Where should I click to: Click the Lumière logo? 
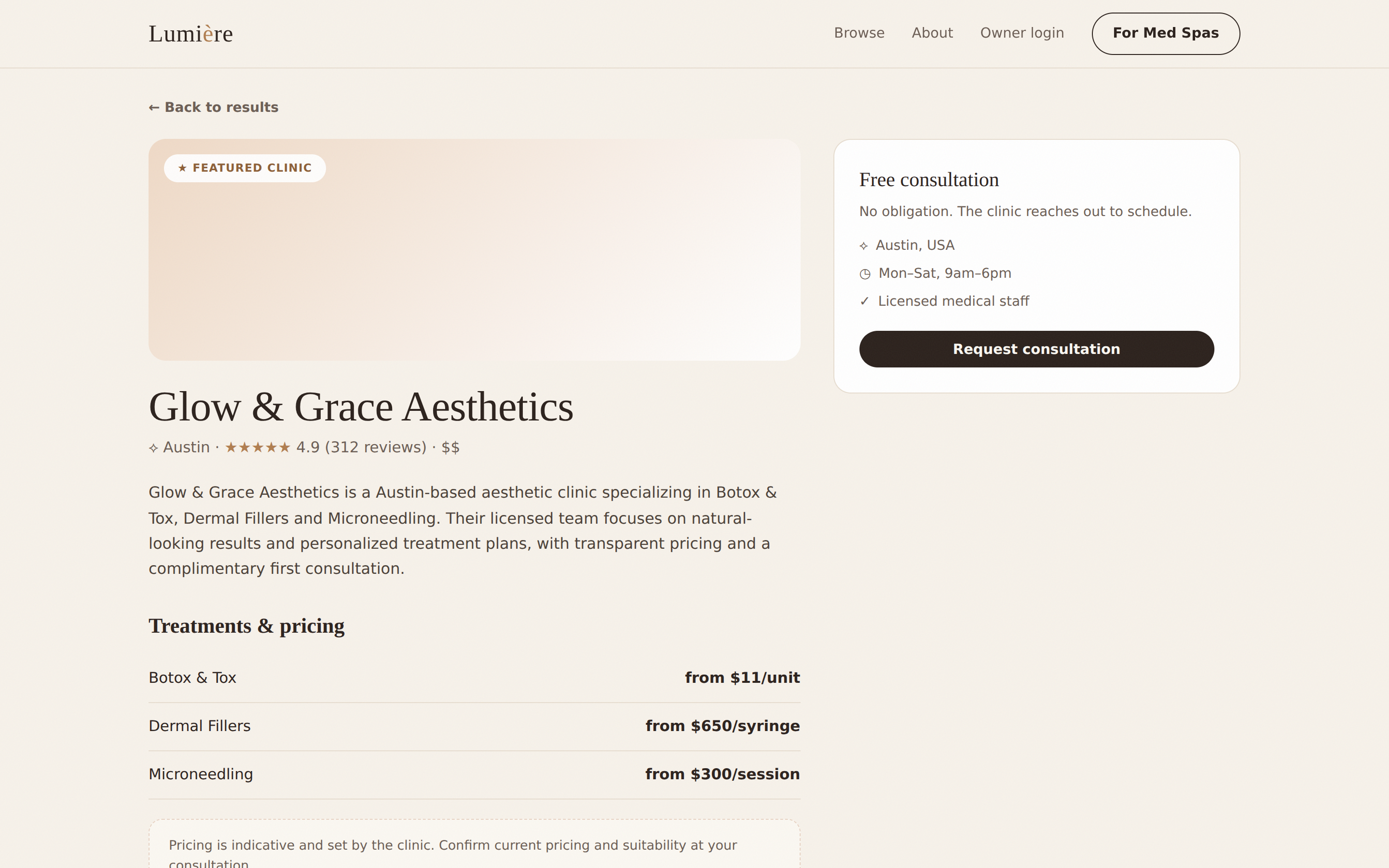191,34
